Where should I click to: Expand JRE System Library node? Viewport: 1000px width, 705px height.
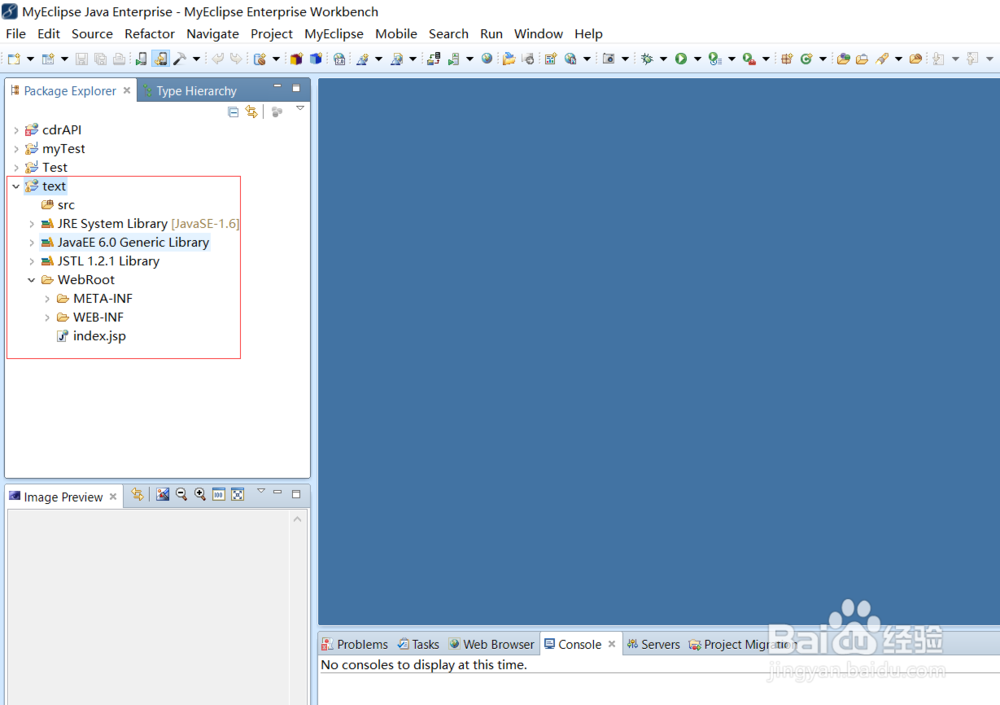point(31,224)
